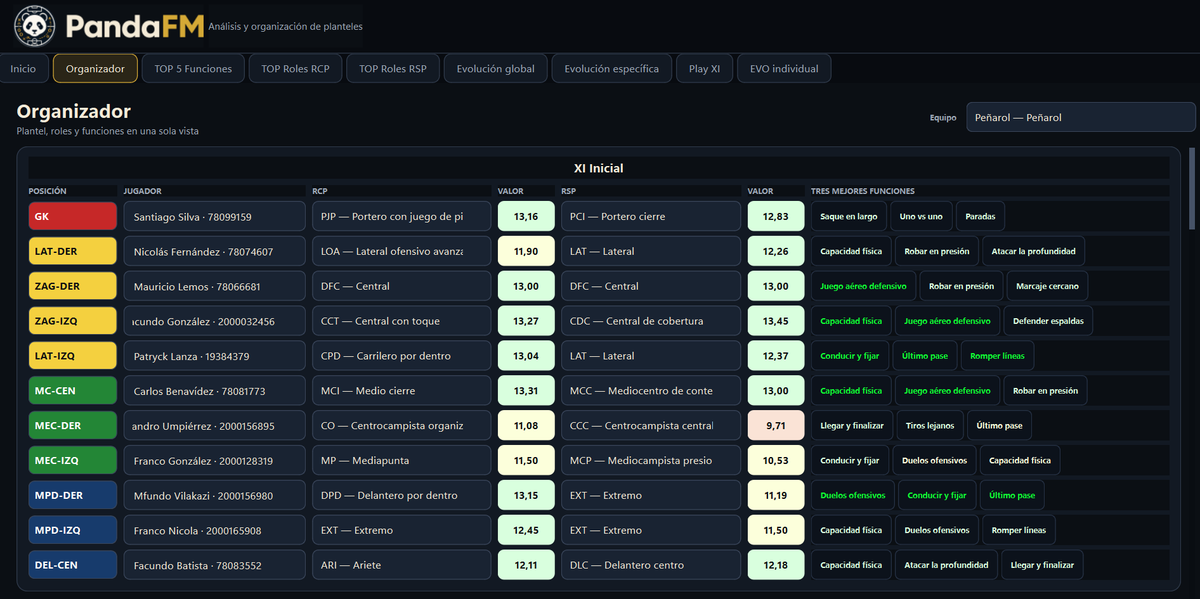Open the LOA Lateral ofensivo RCP field
1200x599 pixels.
[x=401, y=252]
